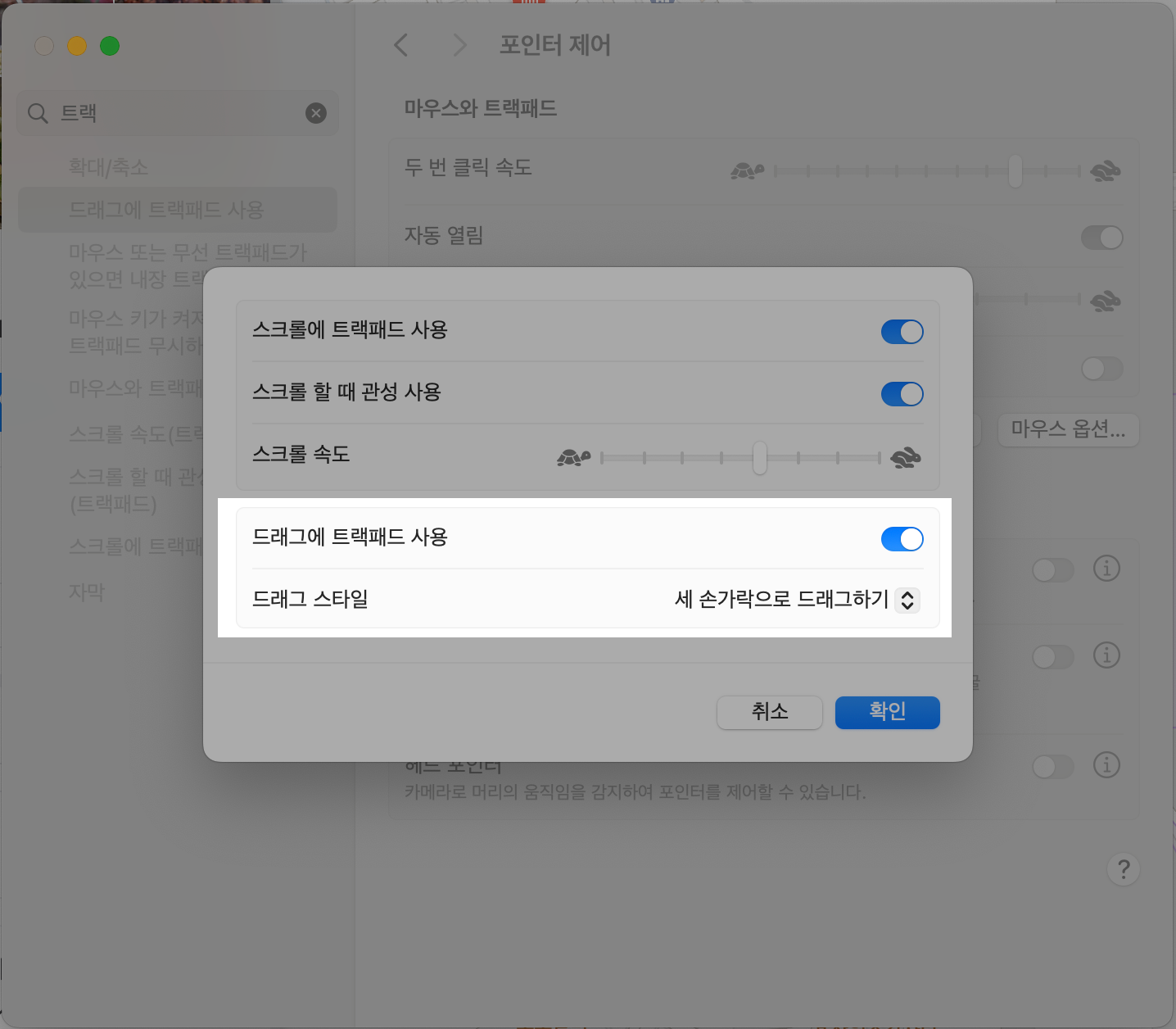Select 자막 from the sidebar list

tap(87, 592)
